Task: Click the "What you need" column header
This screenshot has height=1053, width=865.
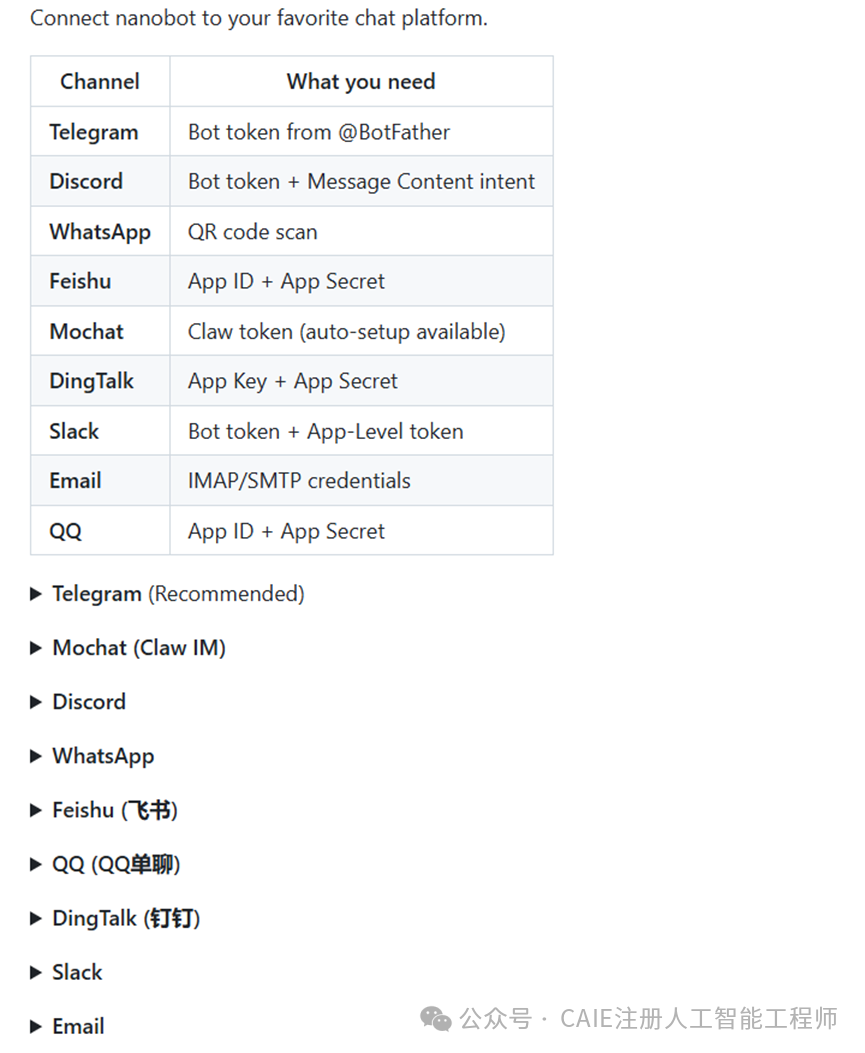Action: click(x=361, y=82)
